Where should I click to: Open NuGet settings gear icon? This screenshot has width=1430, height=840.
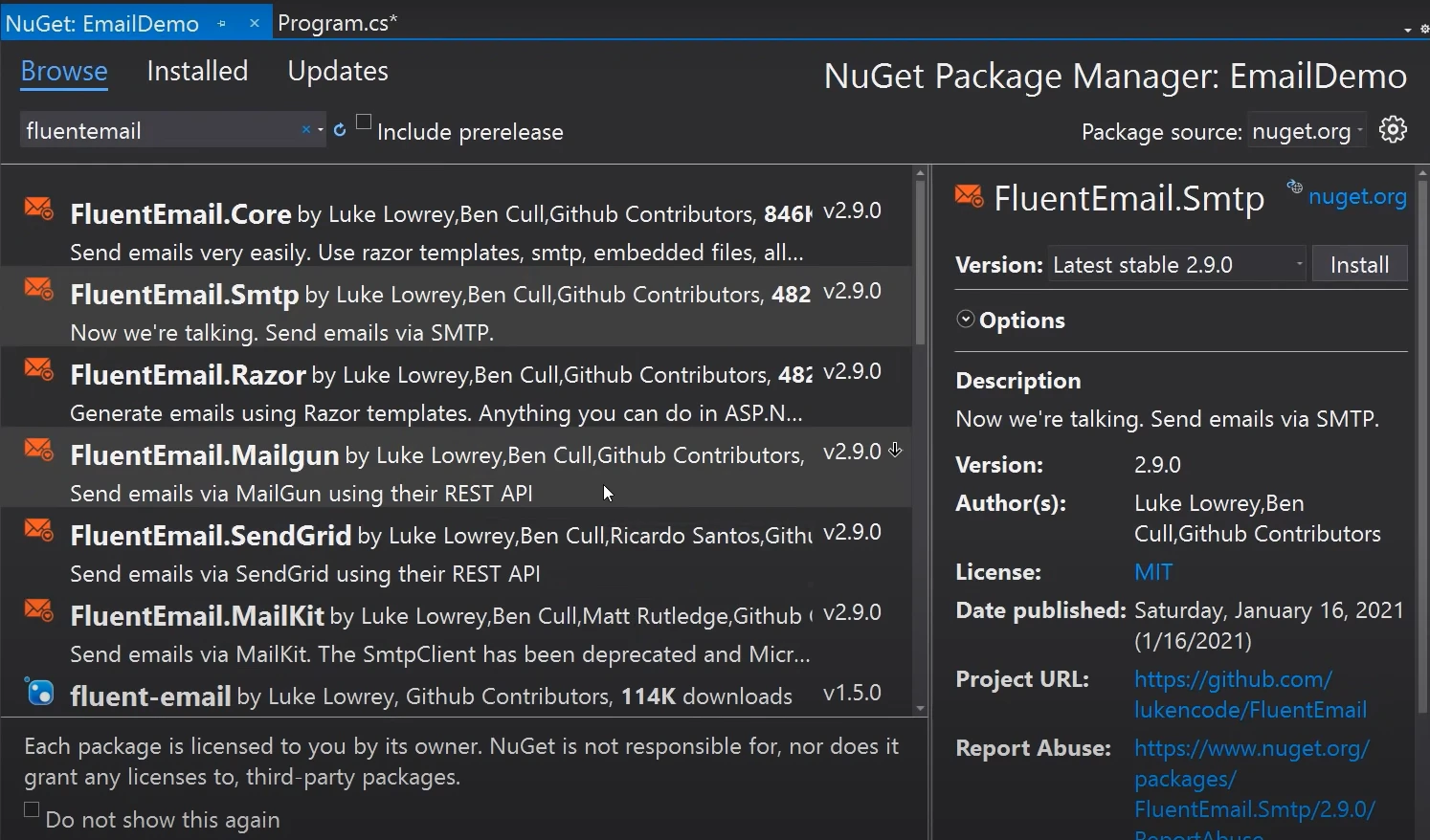click(1393, 129)
